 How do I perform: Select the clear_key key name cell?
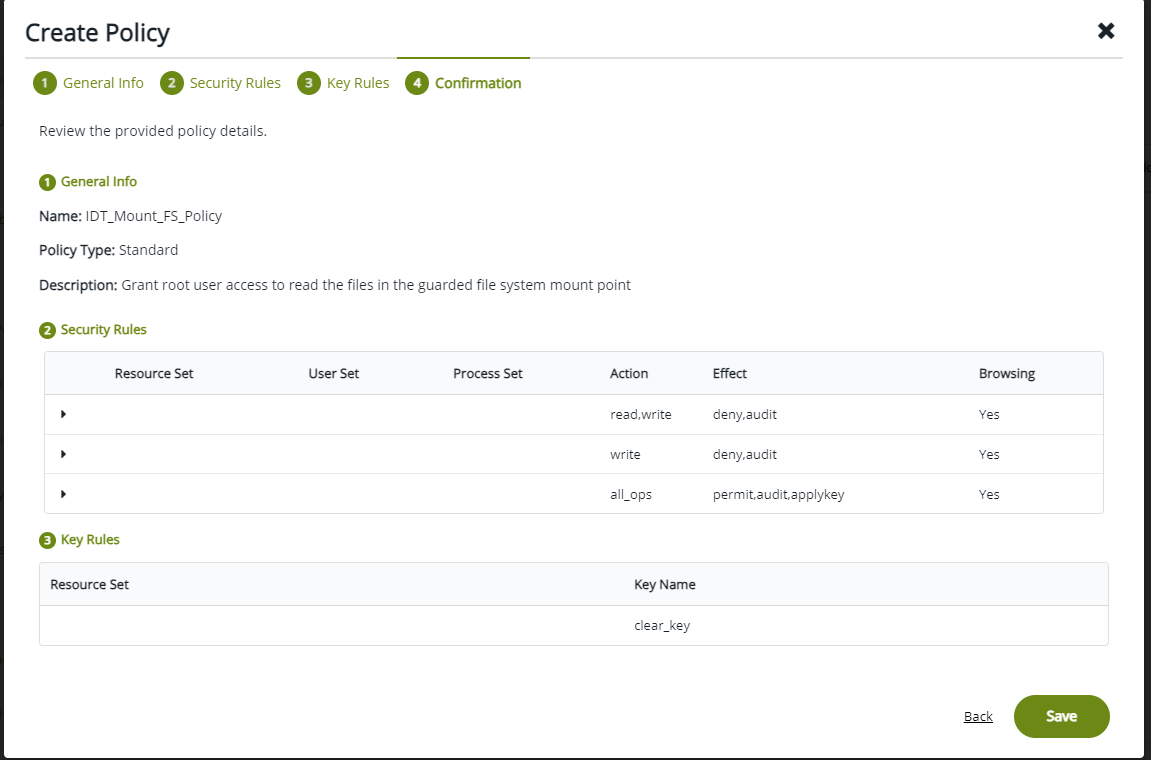(x=662, y=626)
